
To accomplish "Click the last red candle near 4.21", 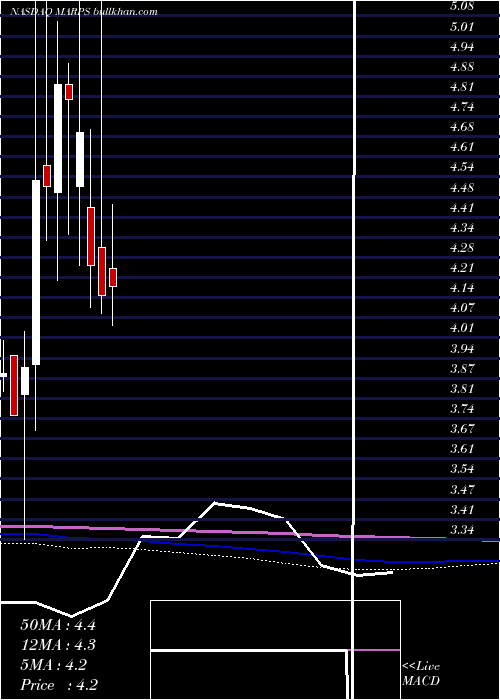I will 113,277.
